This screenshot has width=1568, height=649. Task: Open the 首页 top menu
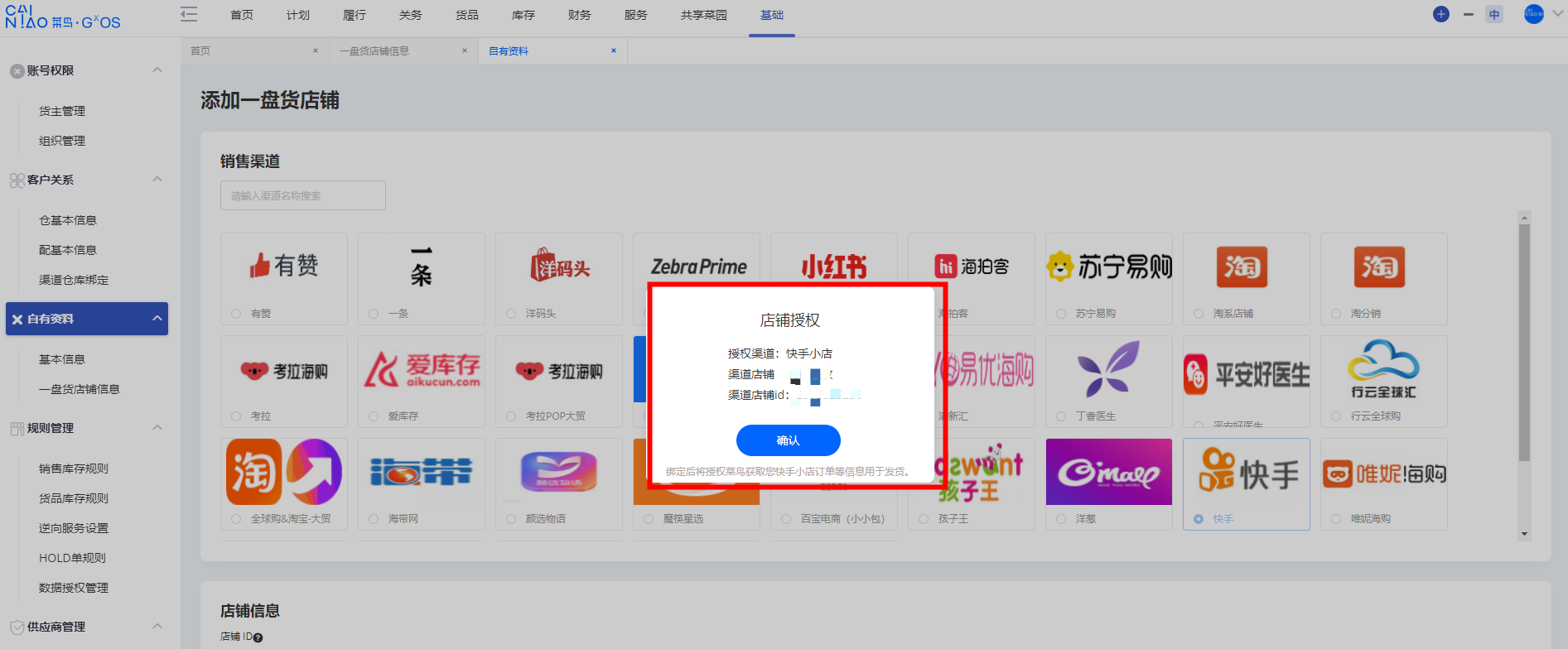242,15
